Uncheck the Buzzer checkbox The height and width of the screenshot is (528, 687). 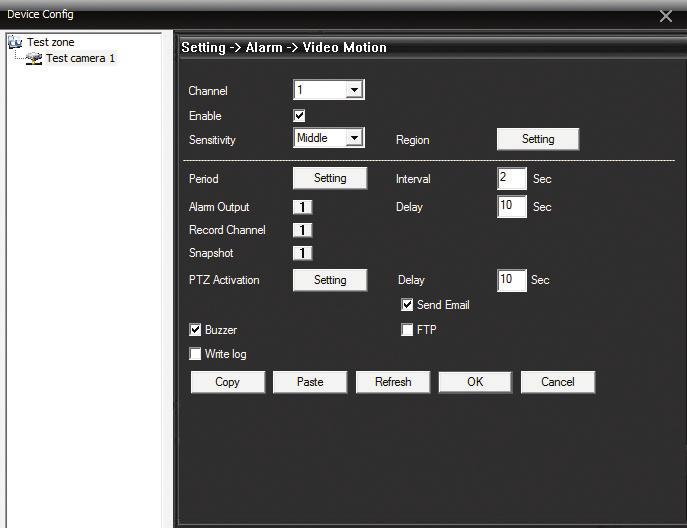[x=195, y=330]
